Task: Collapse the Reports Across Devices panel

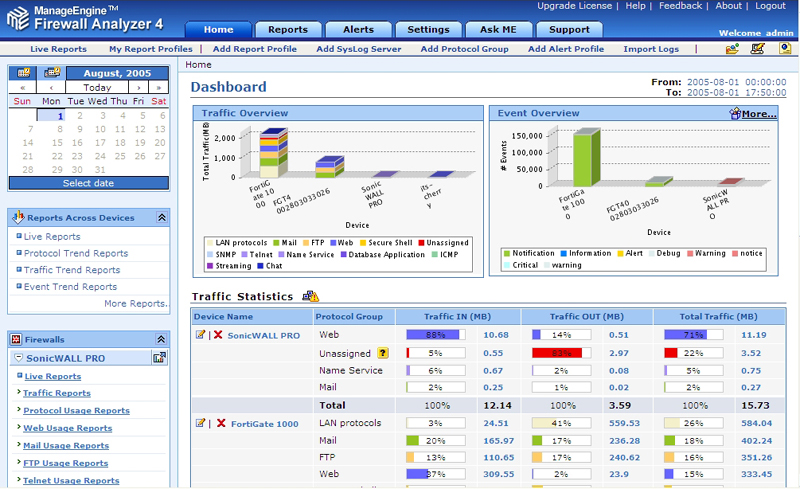Action: coord(162,217)
